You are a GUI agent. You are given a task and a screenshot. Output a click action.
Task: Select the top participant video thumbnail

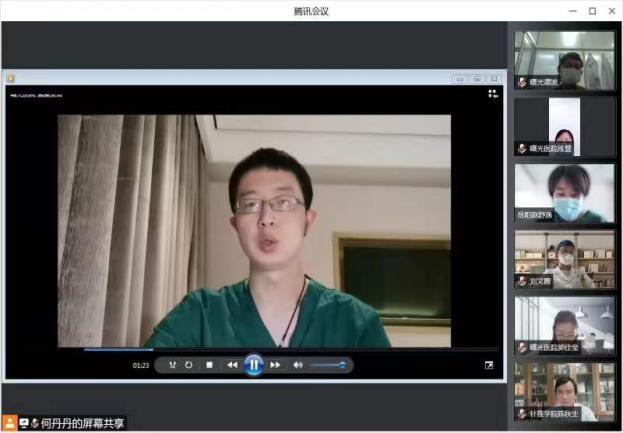tap(564, 59)
